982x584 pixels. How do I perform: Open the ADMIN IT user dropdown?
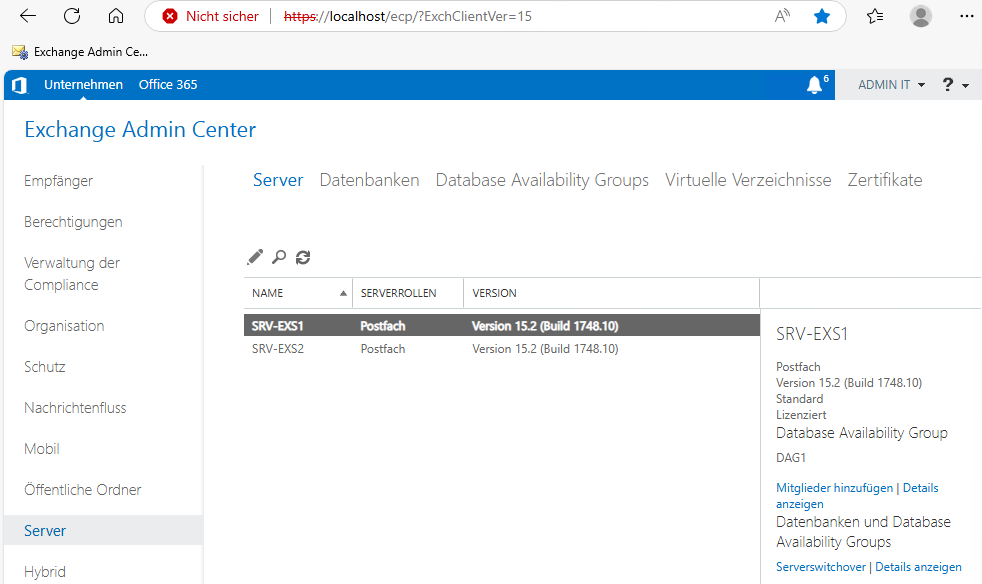891,85
